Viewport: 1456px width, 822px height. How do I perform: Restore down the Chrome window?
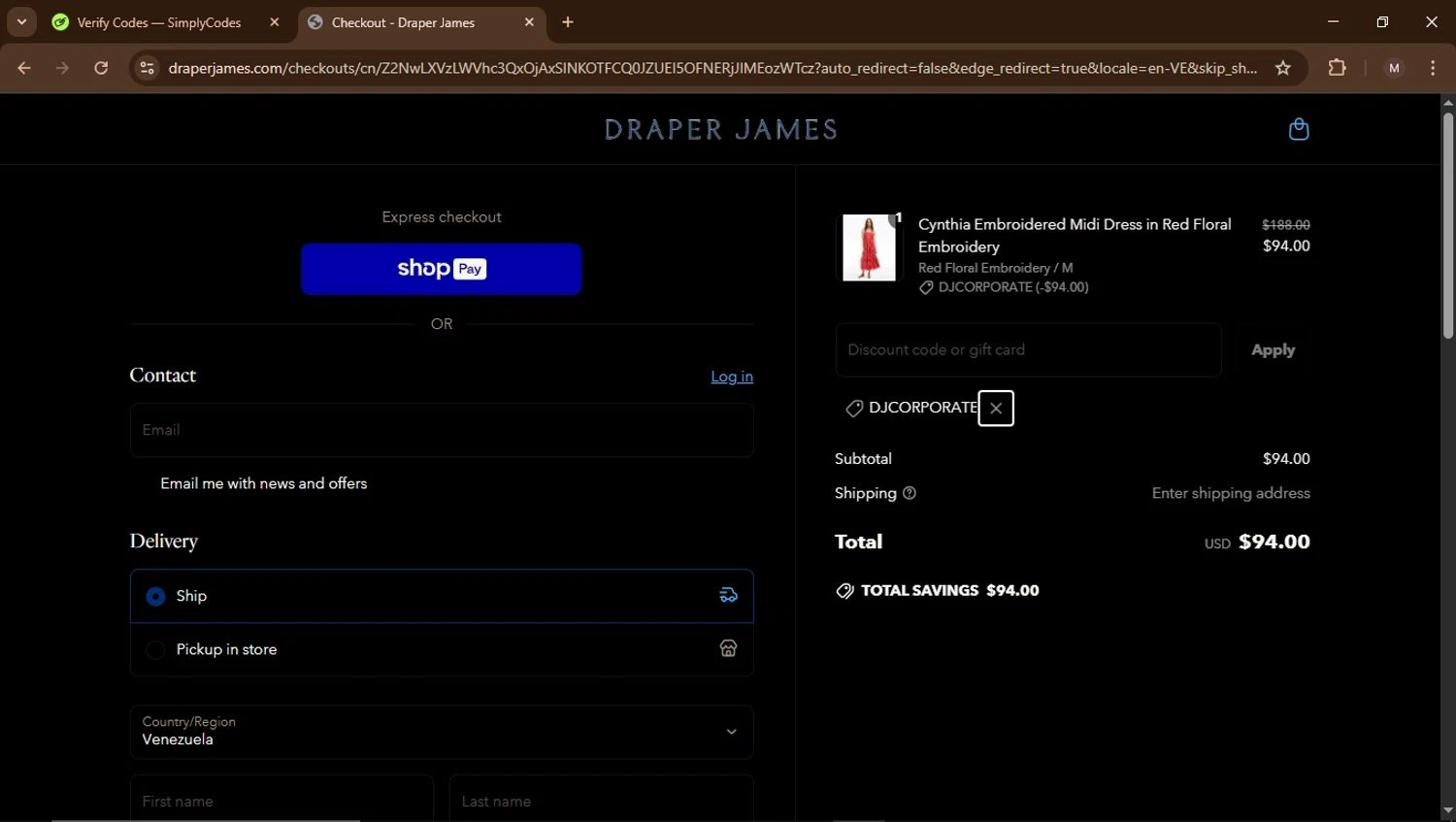[1382, 21]
